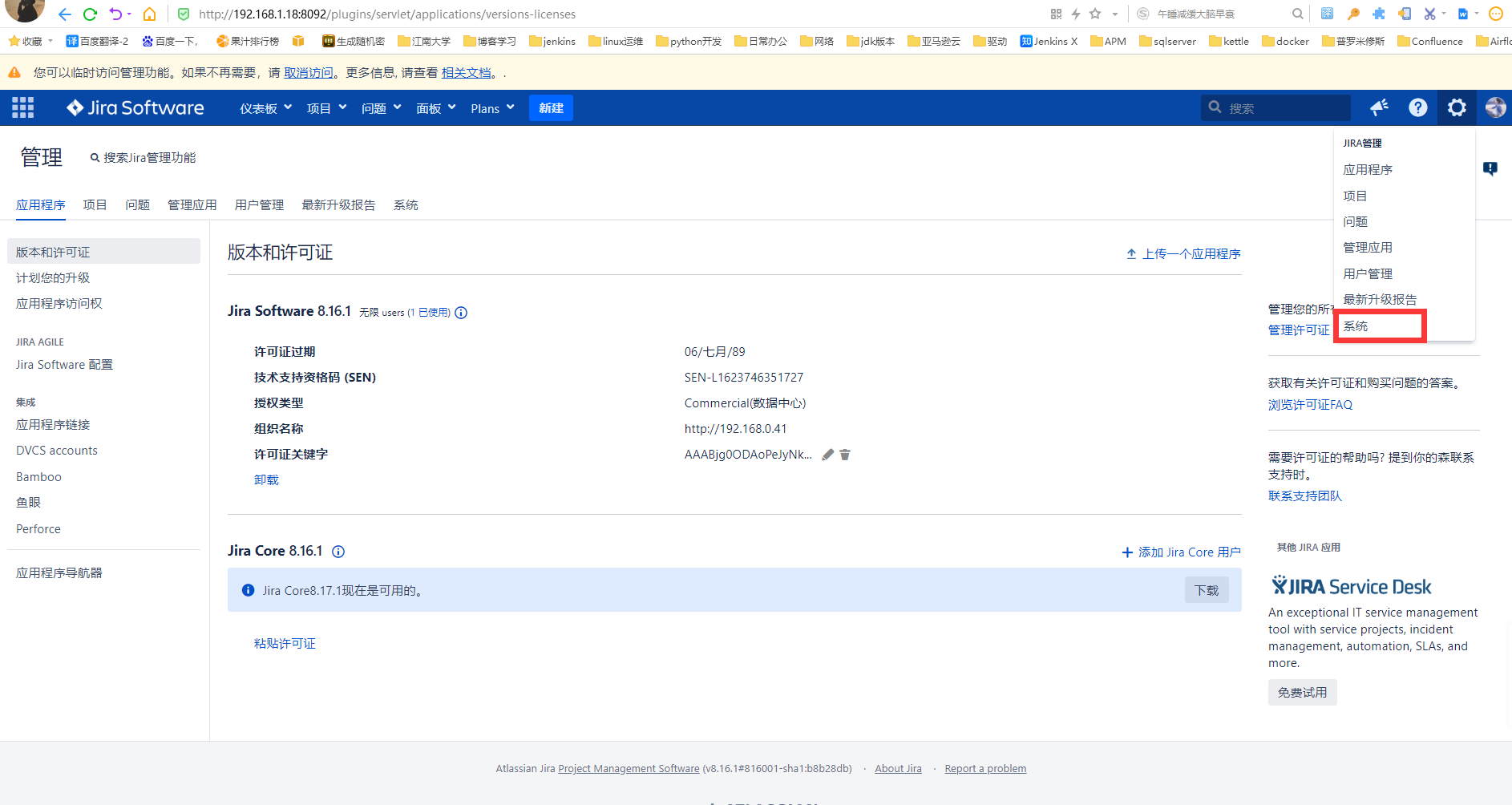Expand the 面板 dropdown menu
The height and width of the screenshot is (805, 1512).
point(435,108)
